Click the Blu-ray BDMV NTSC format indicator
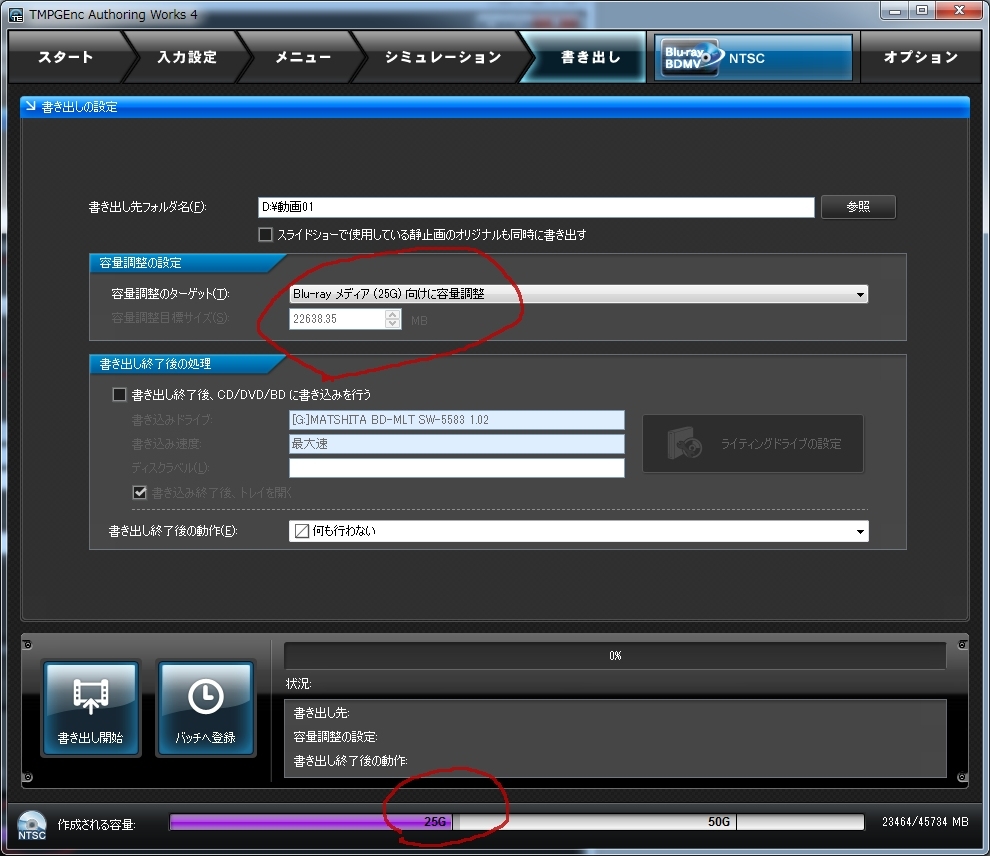 click(x=753, y=57)
